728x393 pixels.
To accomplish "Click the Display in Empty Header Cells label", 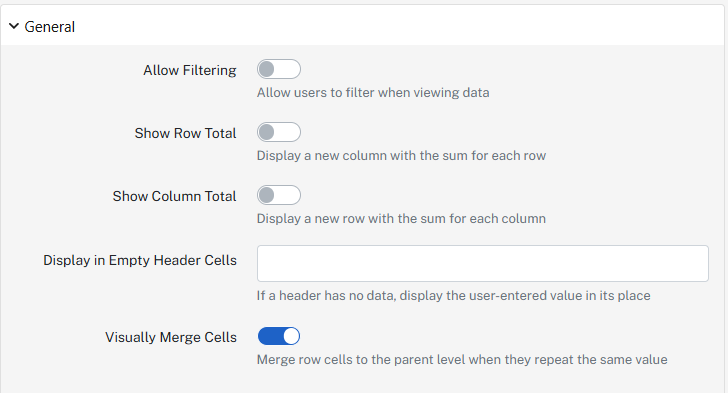I will click(x=140, y=260).
